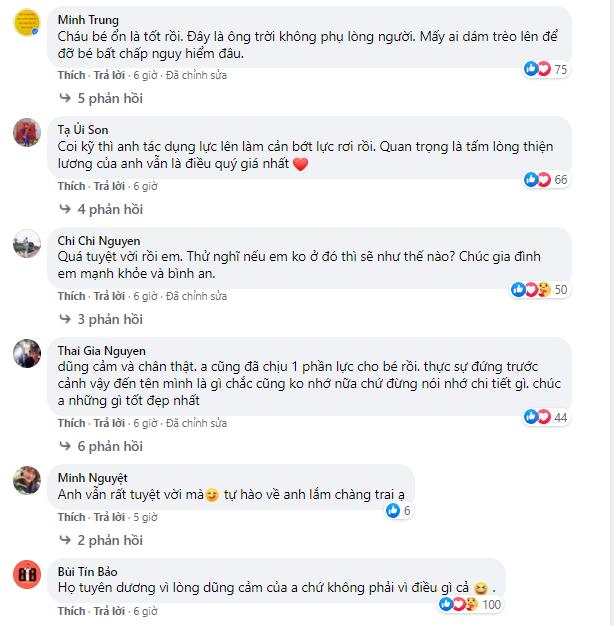This screenshot has width=614, height=626.
Task: Toggle Thích on Minh Nguyệt's comment
Action: click(x=71, y=517)
